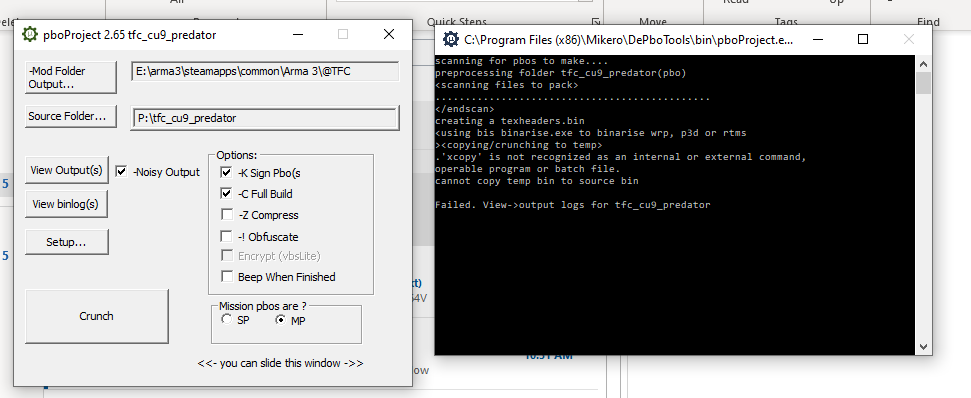The width and height of the screenshot is (971, 398).
Task: Uncheck -K Sign Pbo option
Action: pos(227,173)
